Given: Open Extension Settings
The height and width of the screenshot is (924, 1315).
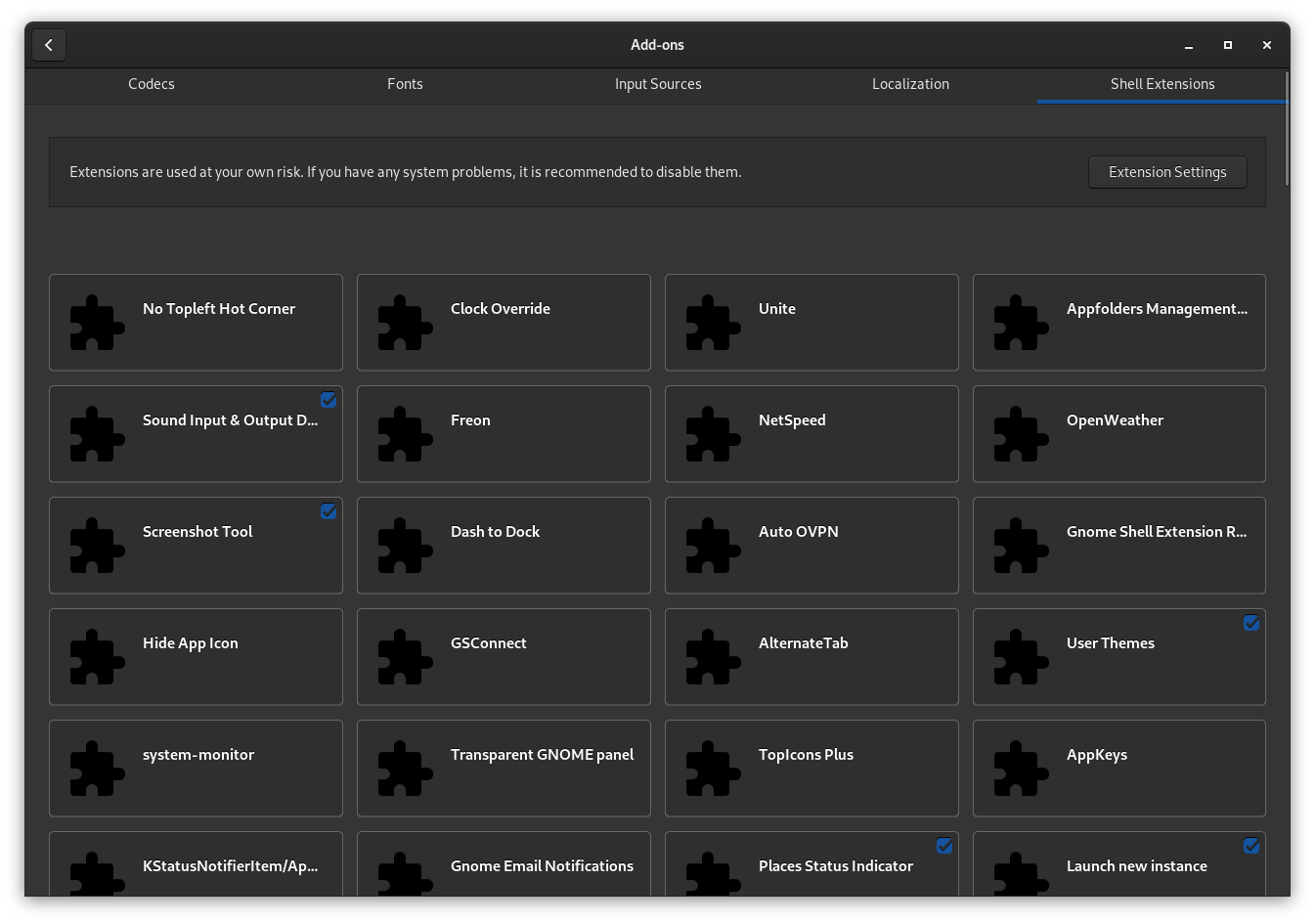Looking at the screenshot, I should [1167, 172].
